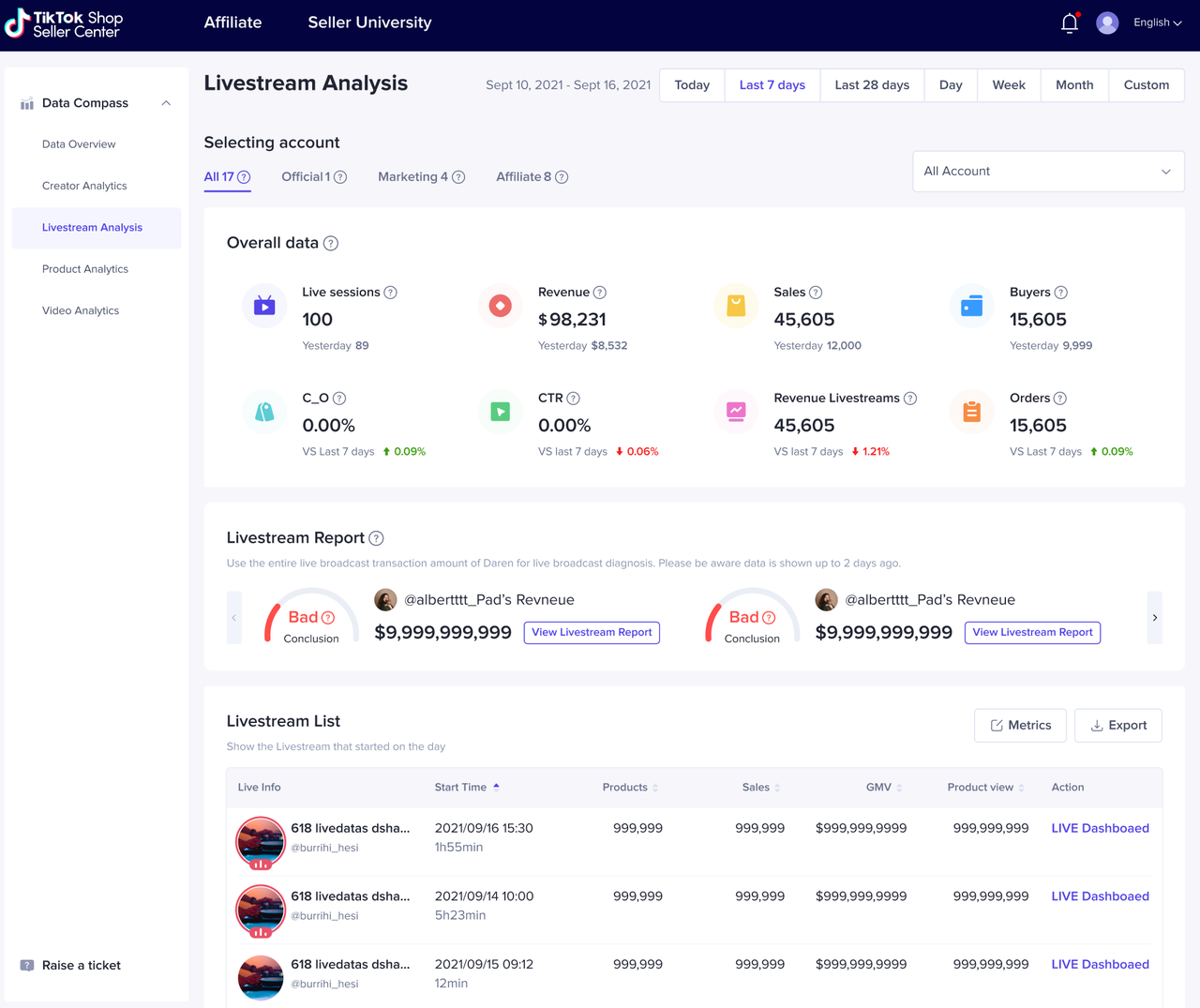
Task: Open the All Account dropdown
Action: coord(1048,172)
